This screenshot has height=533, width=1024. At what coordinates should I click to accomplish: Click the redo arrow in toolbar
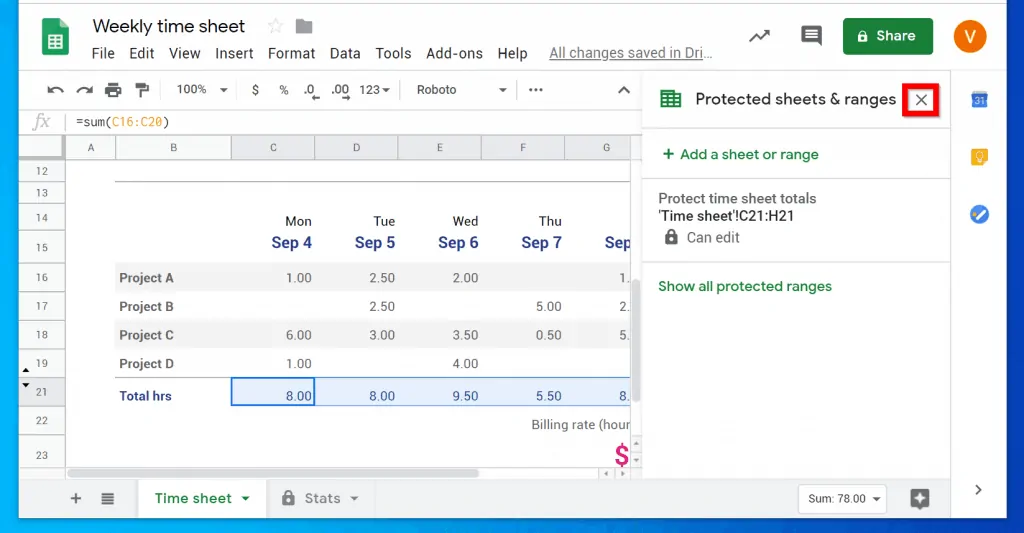pyautogui.click(x=84, y=90)
